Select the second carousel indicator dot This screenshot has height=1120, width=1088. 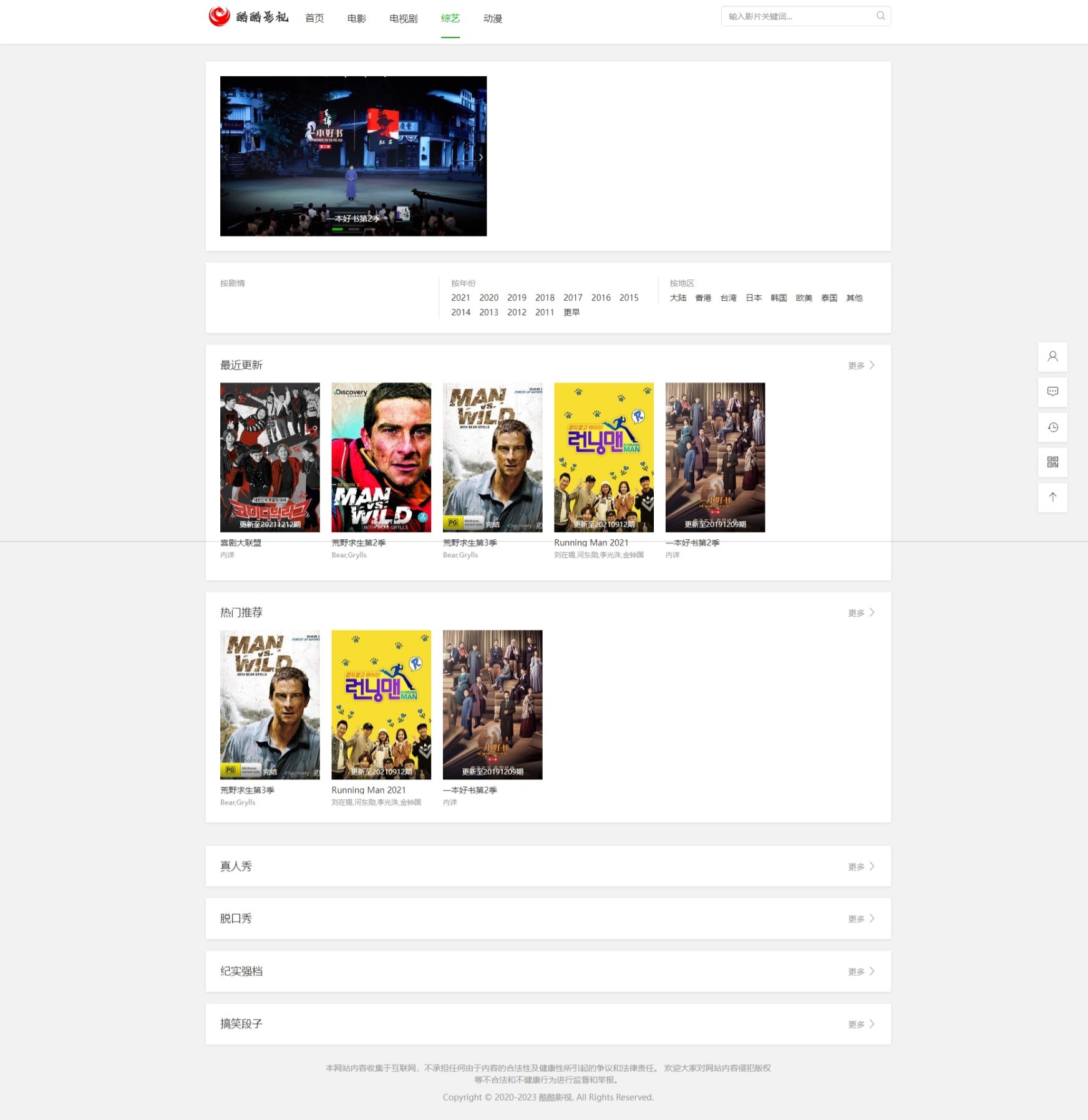354,230
